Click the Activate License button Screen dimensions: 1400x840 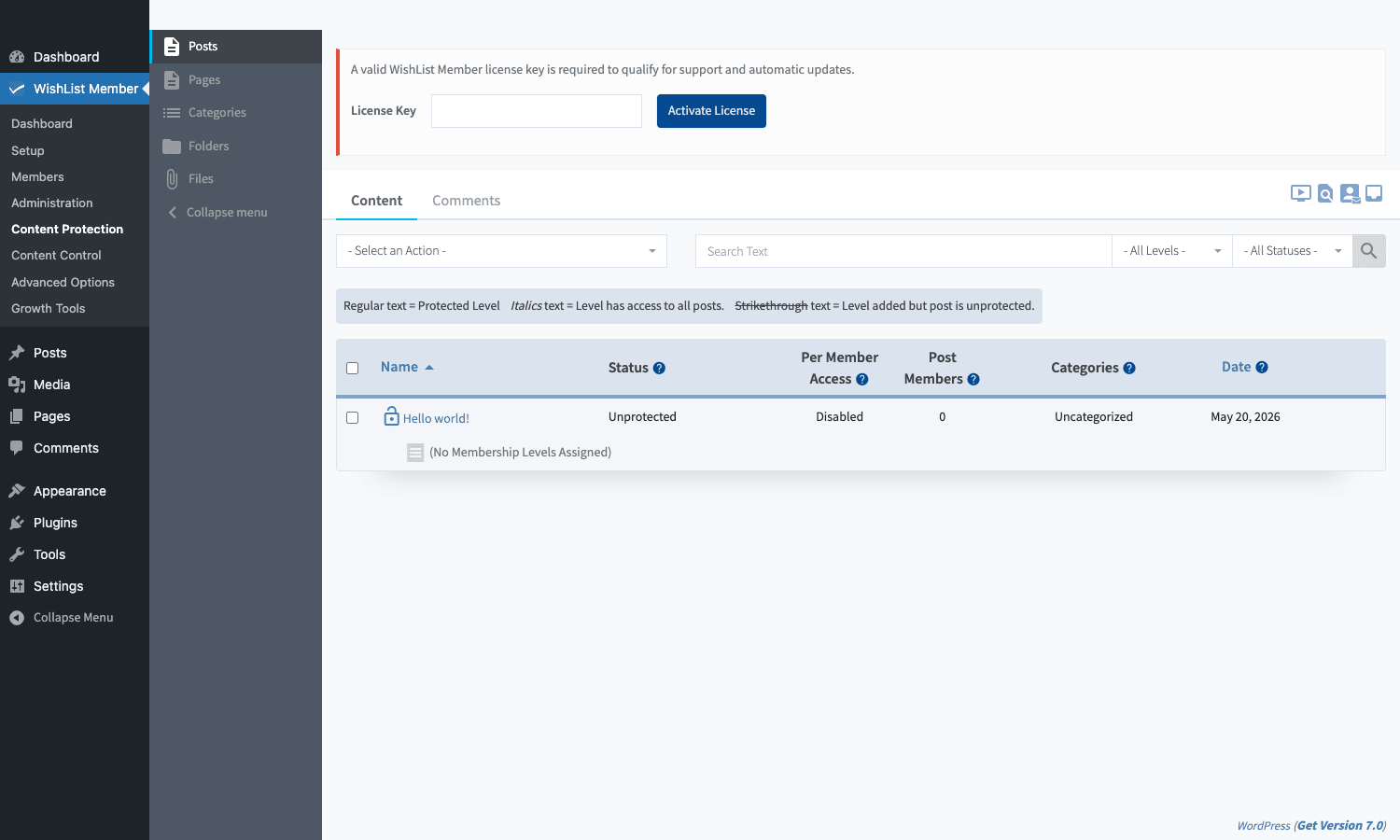coord(711,111)
